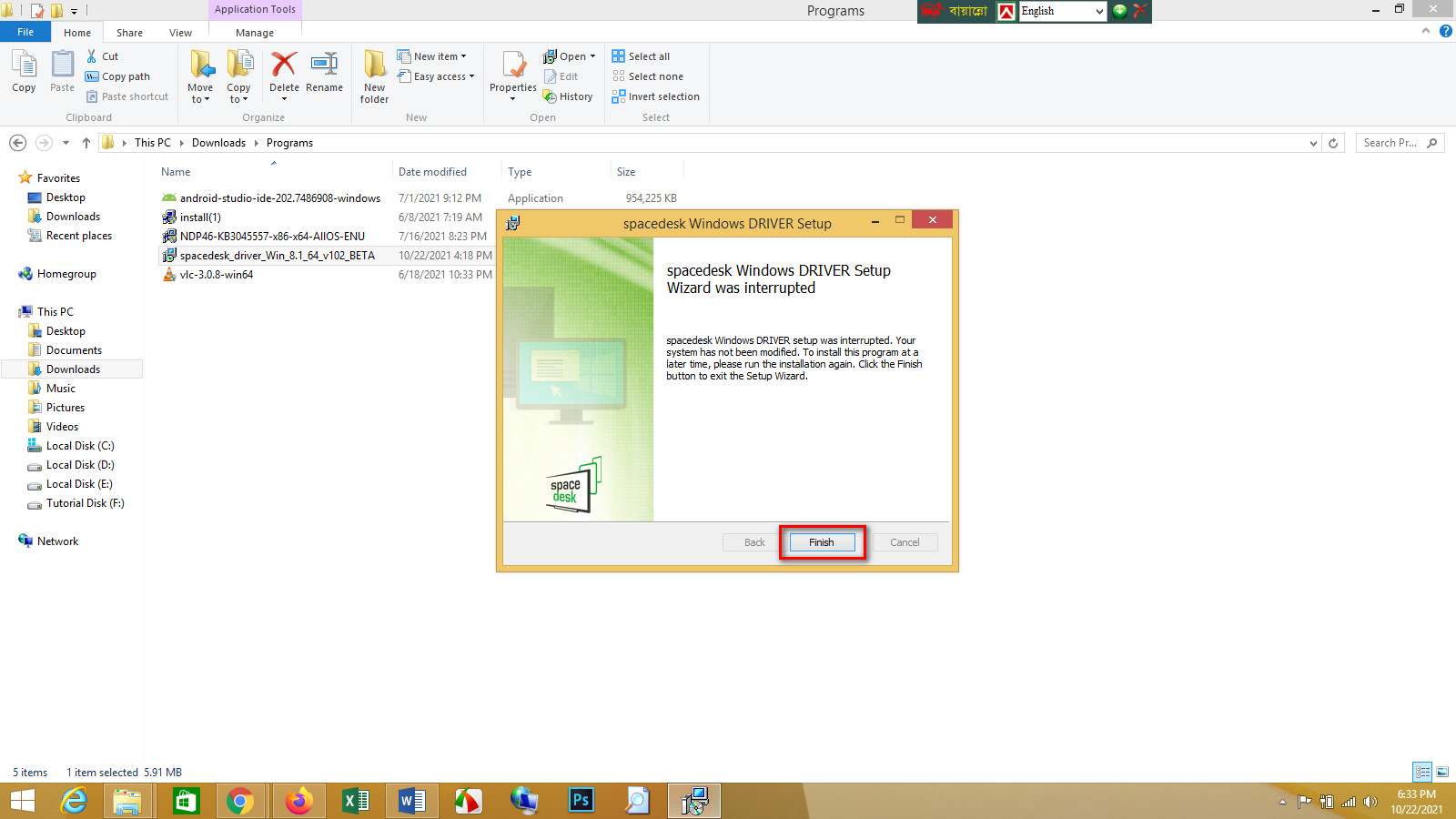Open the Manage tab under Application Tools
Image resolution: width=1456 pixels, height=819 pixels.
(255, 33)
